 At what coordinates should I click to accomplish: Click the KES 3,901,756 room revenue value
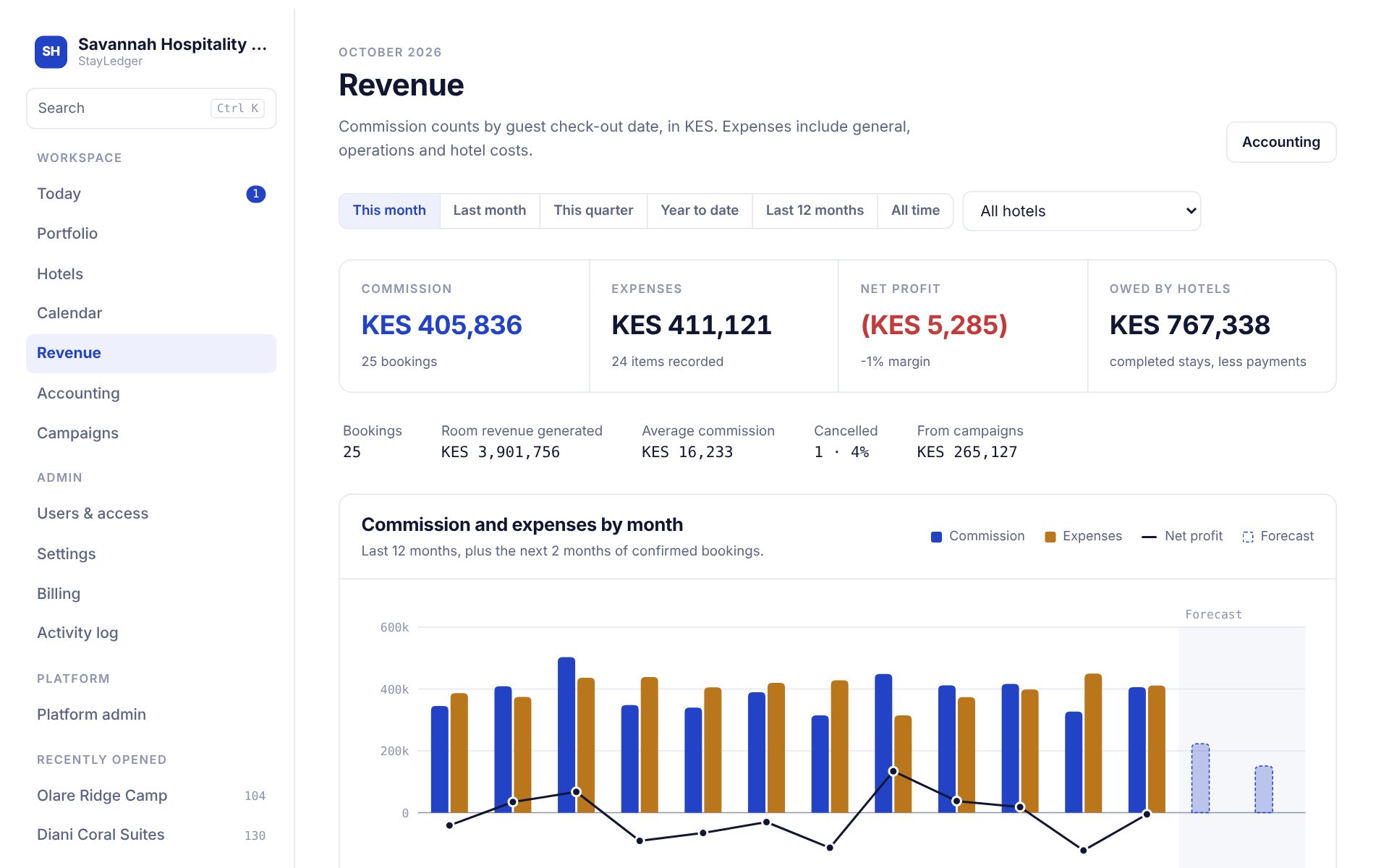(500, 452)
